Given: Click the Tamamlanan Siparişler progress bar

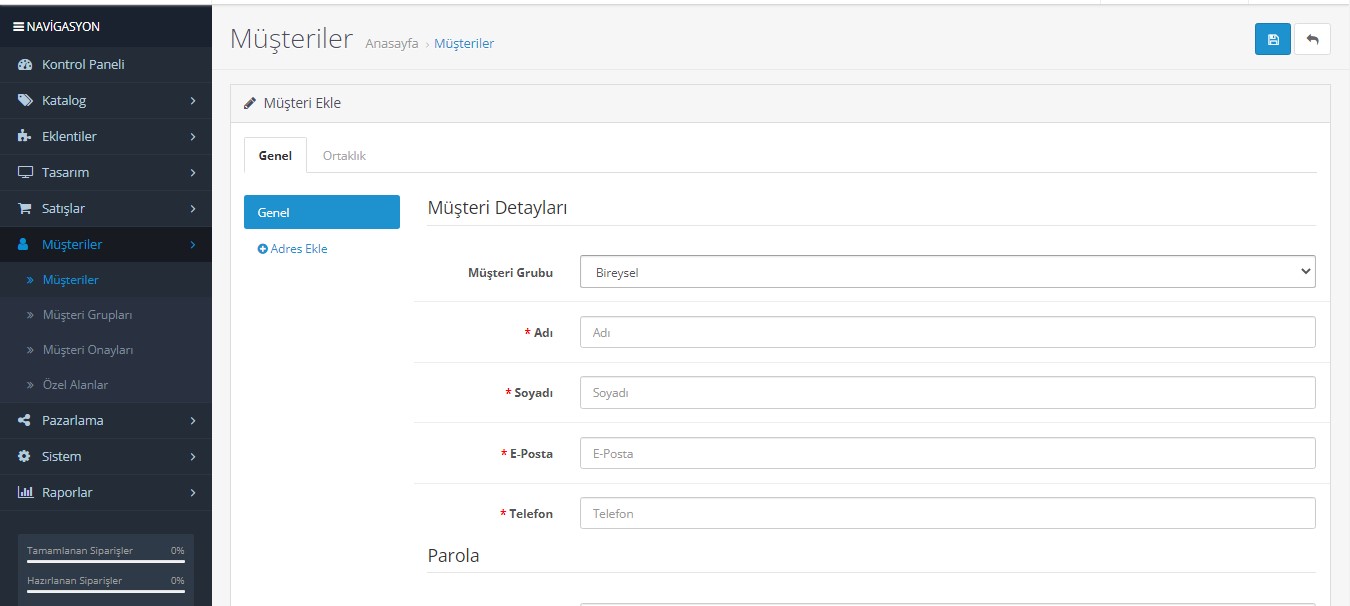Looking at the screenshot, I should pos(105,562).
